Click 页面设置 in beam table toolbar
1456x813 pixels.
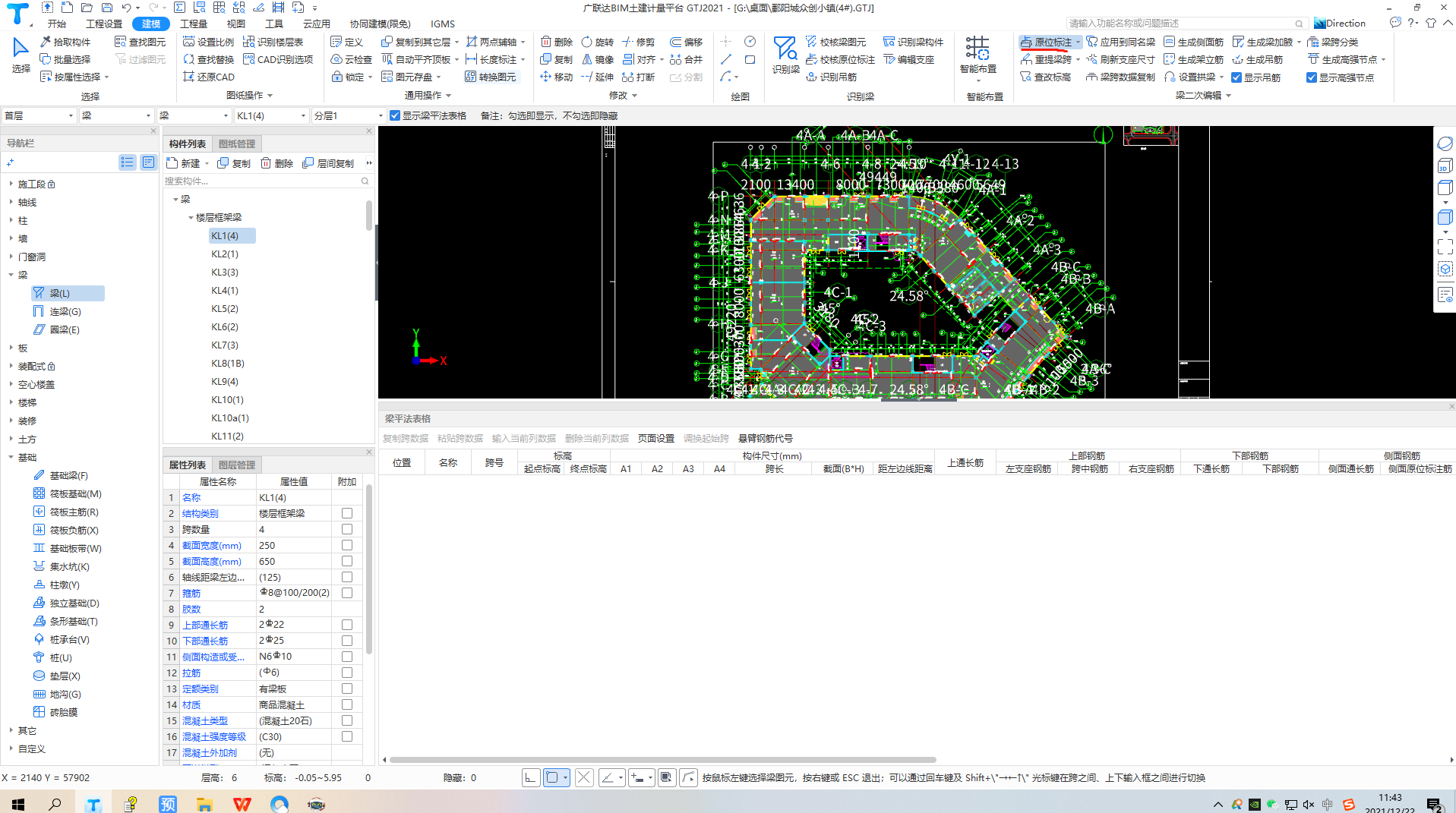click(655, 438)
